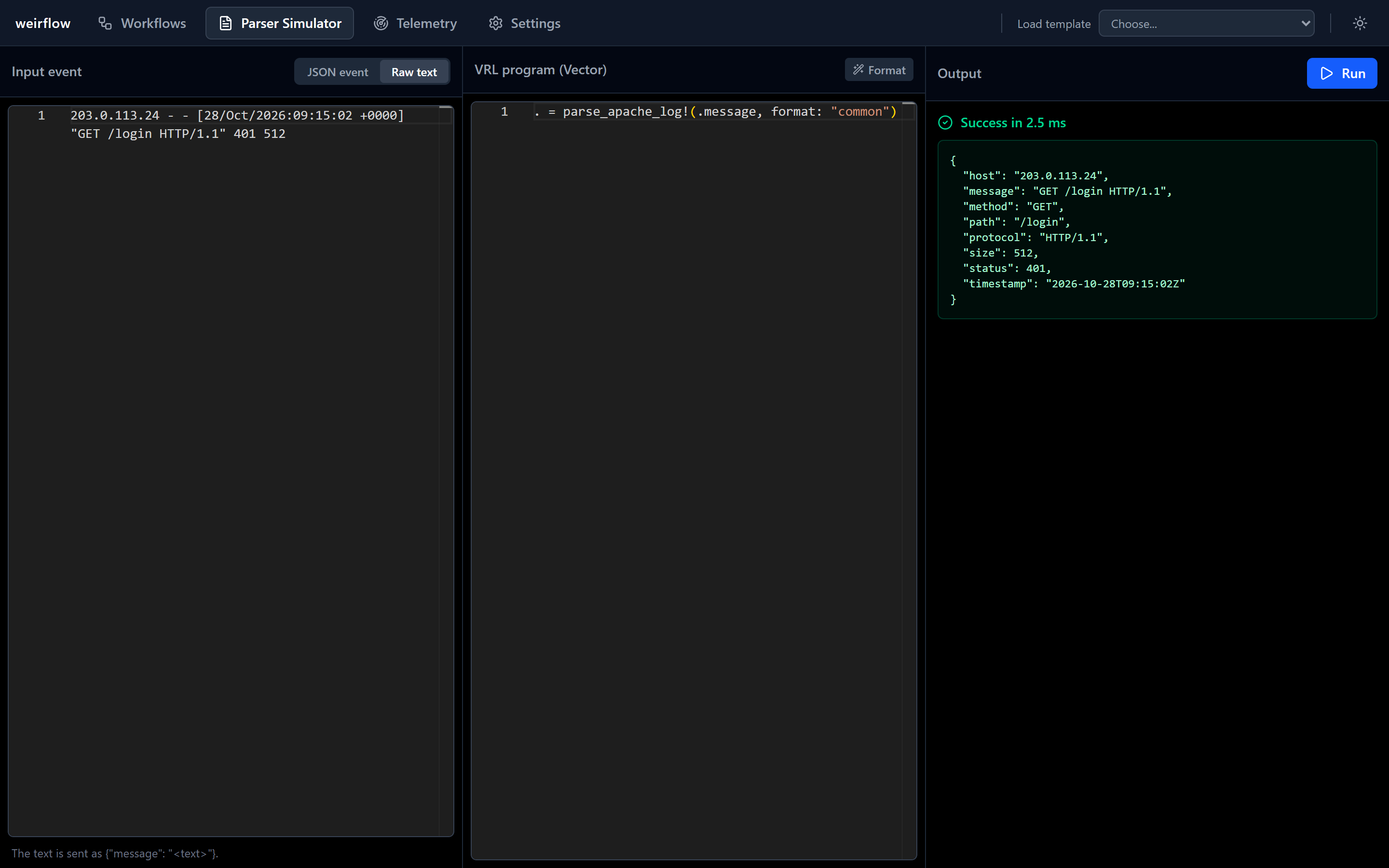Select the Parser Simulator tab
This screenshot has width=1389, height=868.
[280, 23]
